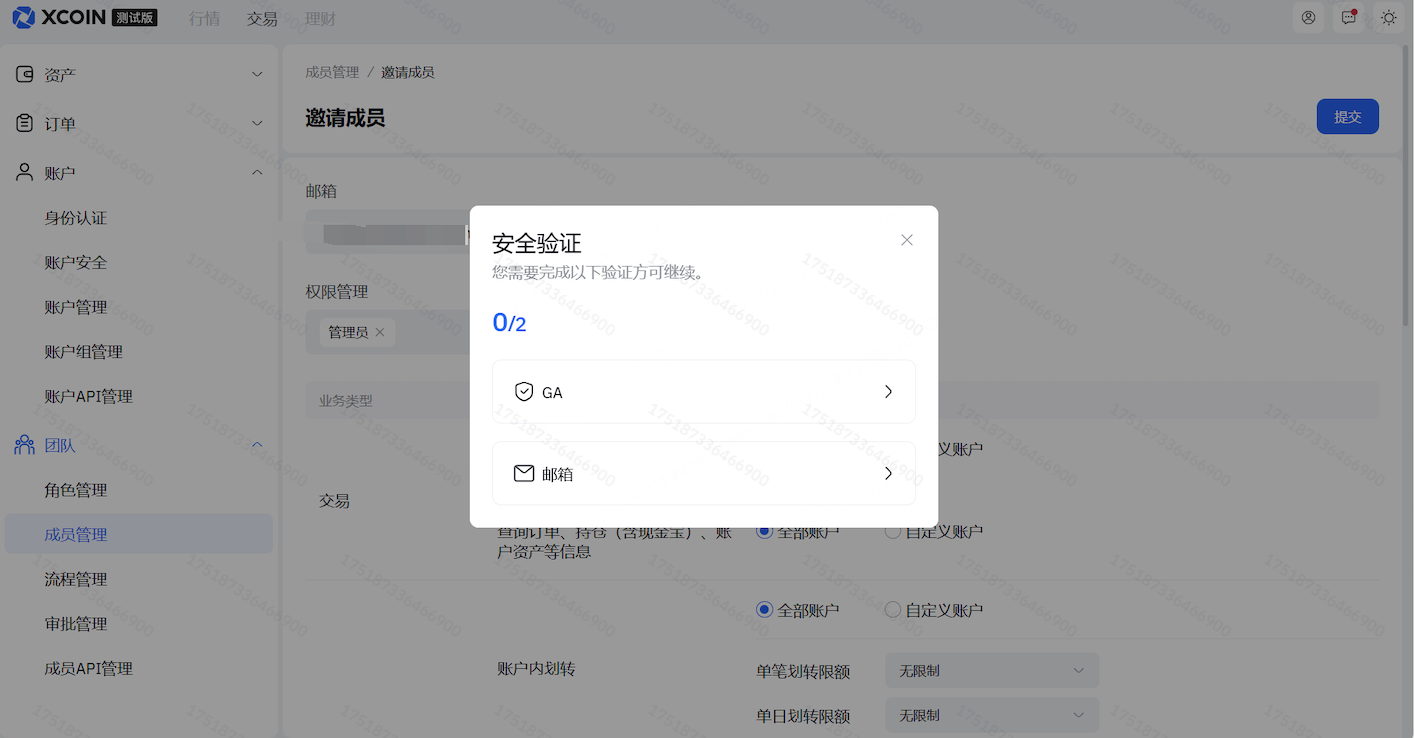Click the GA shield icon
Viewport: 1414px width, 738px height.
(523, 392)
